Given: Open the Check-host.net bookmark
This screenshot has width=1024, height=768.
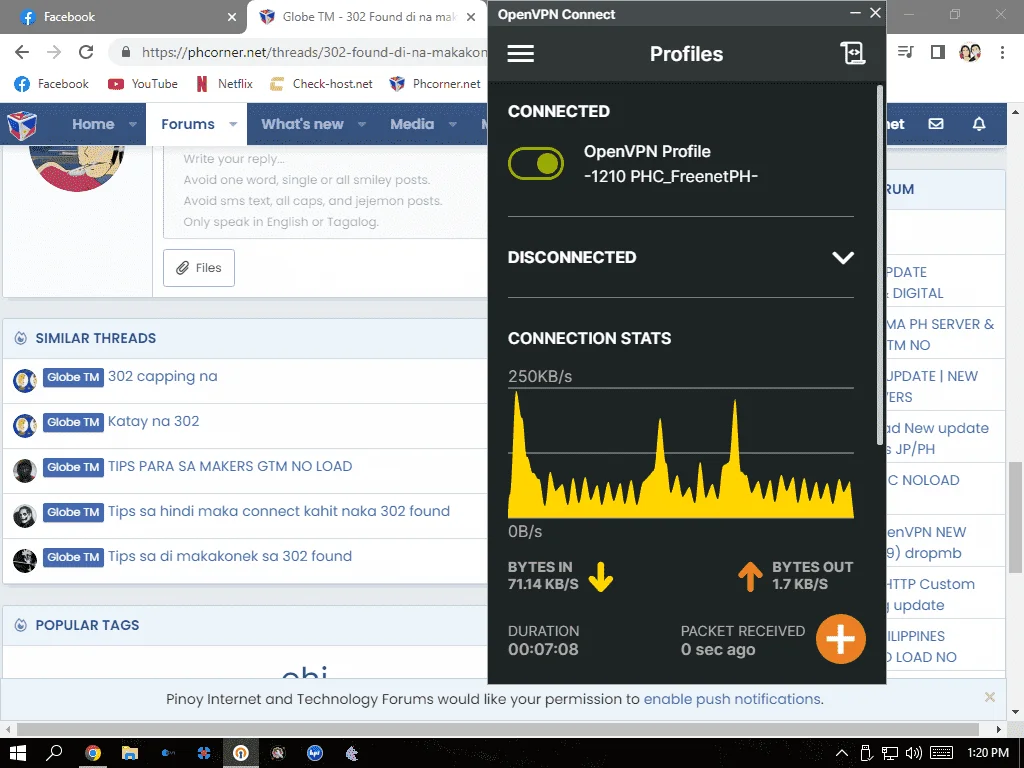Looking at the screenshot, I should pos(321,84).
